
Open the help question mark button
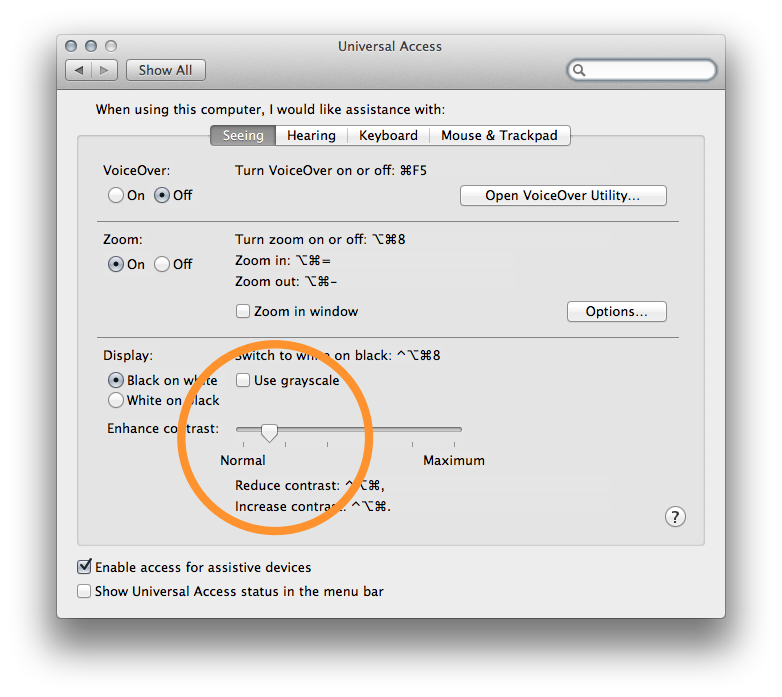point(675,516)
